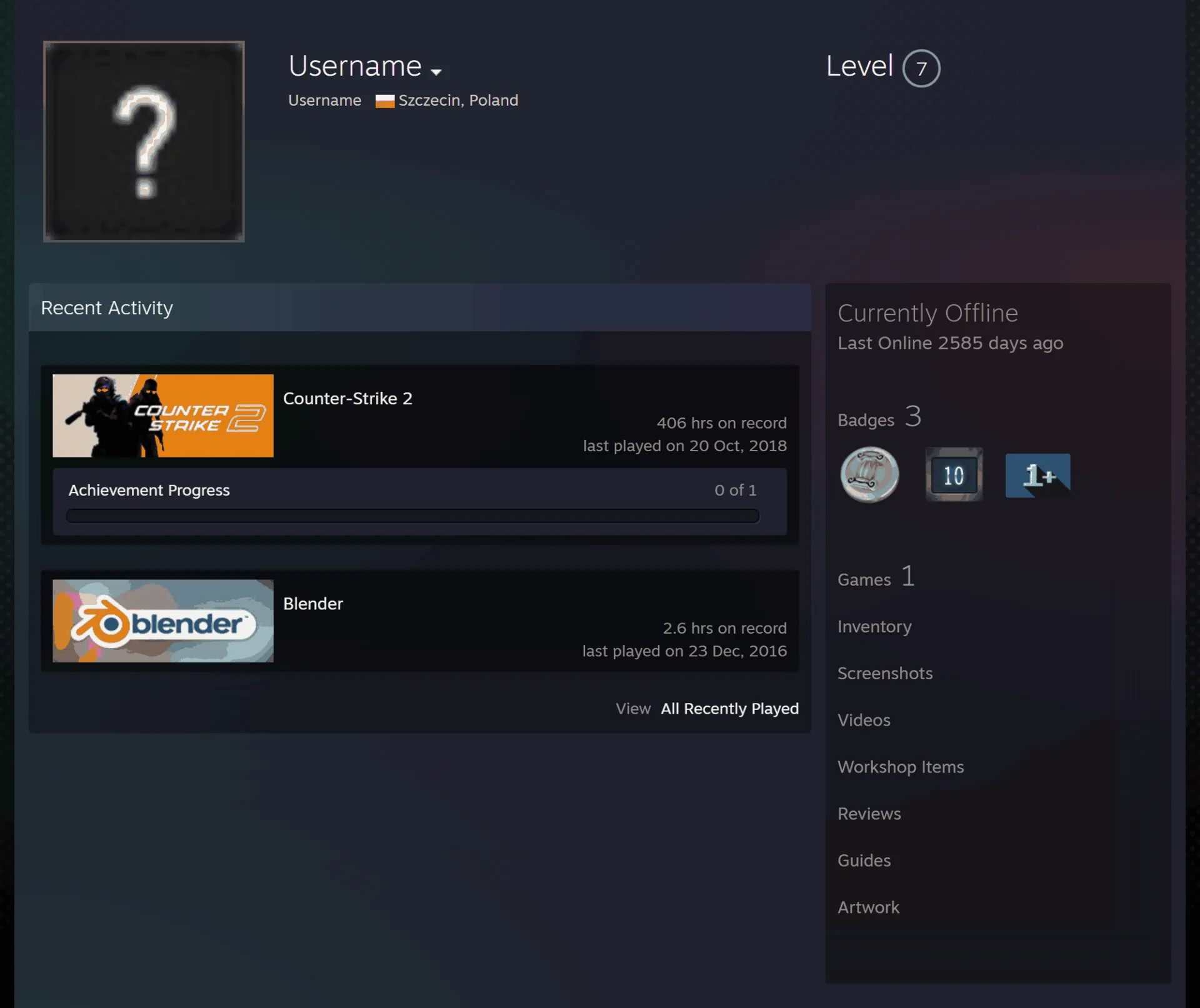Click 'last played on 20 Oct, 2018'
Screen dimensions: 1200x1008
(x=685, y=446)
